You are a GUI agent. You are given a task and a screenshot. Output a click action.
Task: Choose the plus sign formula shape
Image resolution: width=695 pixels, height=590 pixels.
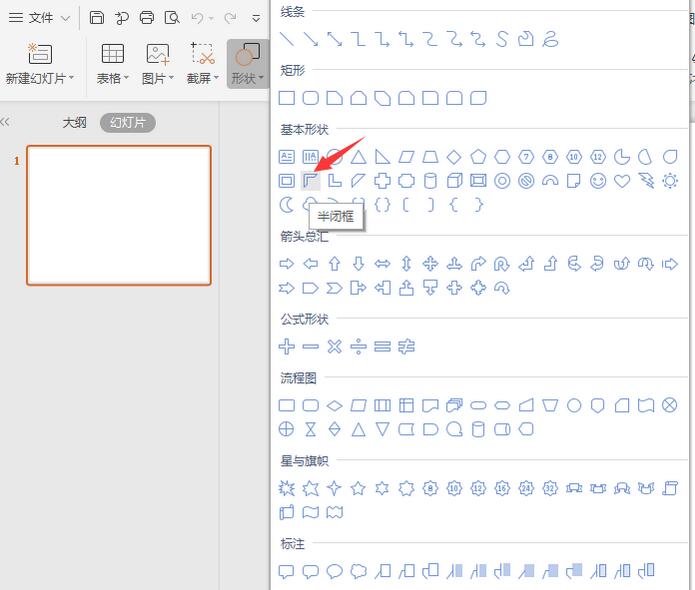(x=286, y=347)
